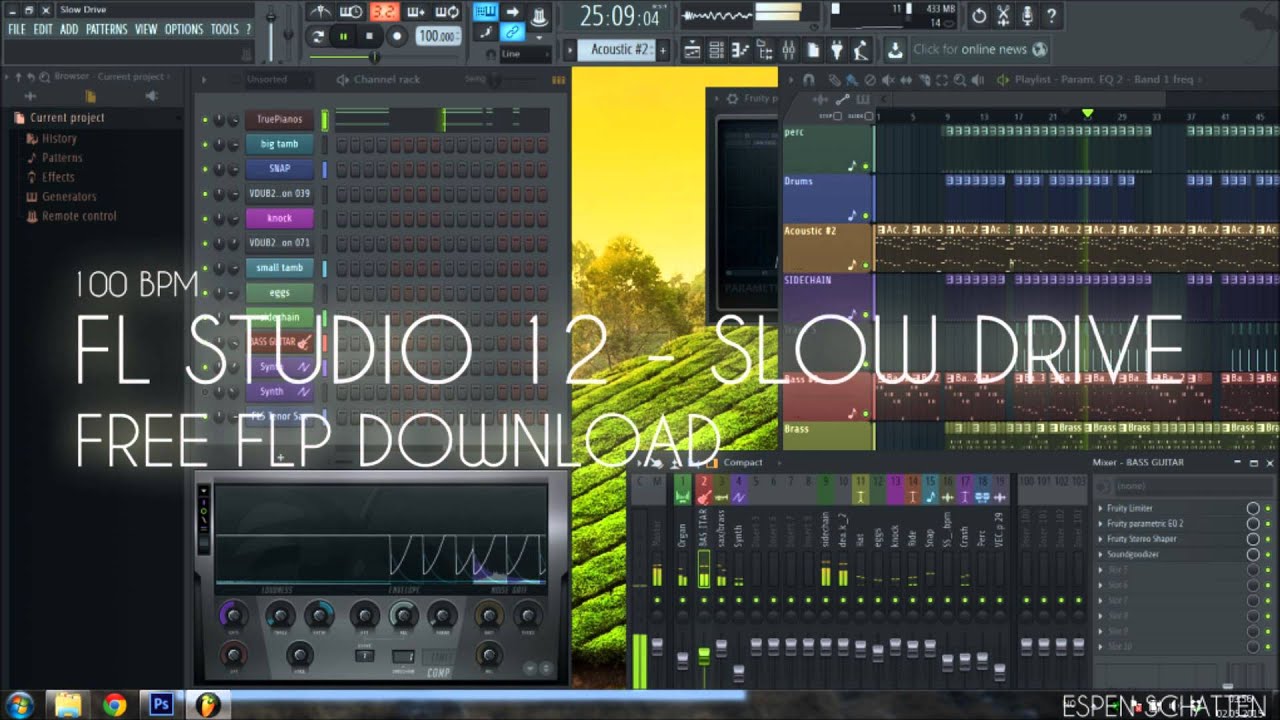The image size is (1280, 720).
Task: Click the typing keyboard to piano icon
Action: point(486,12)
